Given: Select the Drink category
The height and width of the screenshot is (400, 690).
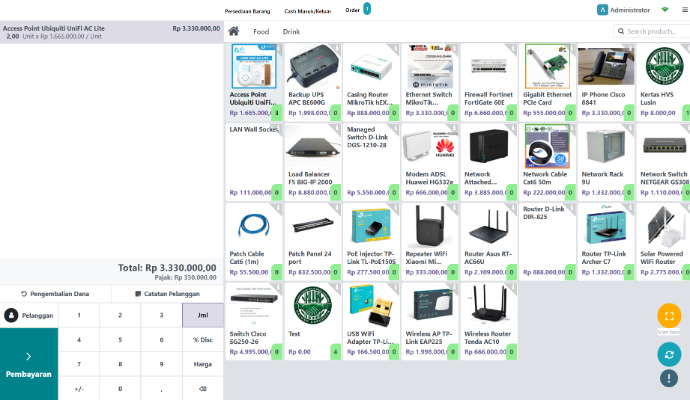Looking at the screenshot, I should [291, 31].
